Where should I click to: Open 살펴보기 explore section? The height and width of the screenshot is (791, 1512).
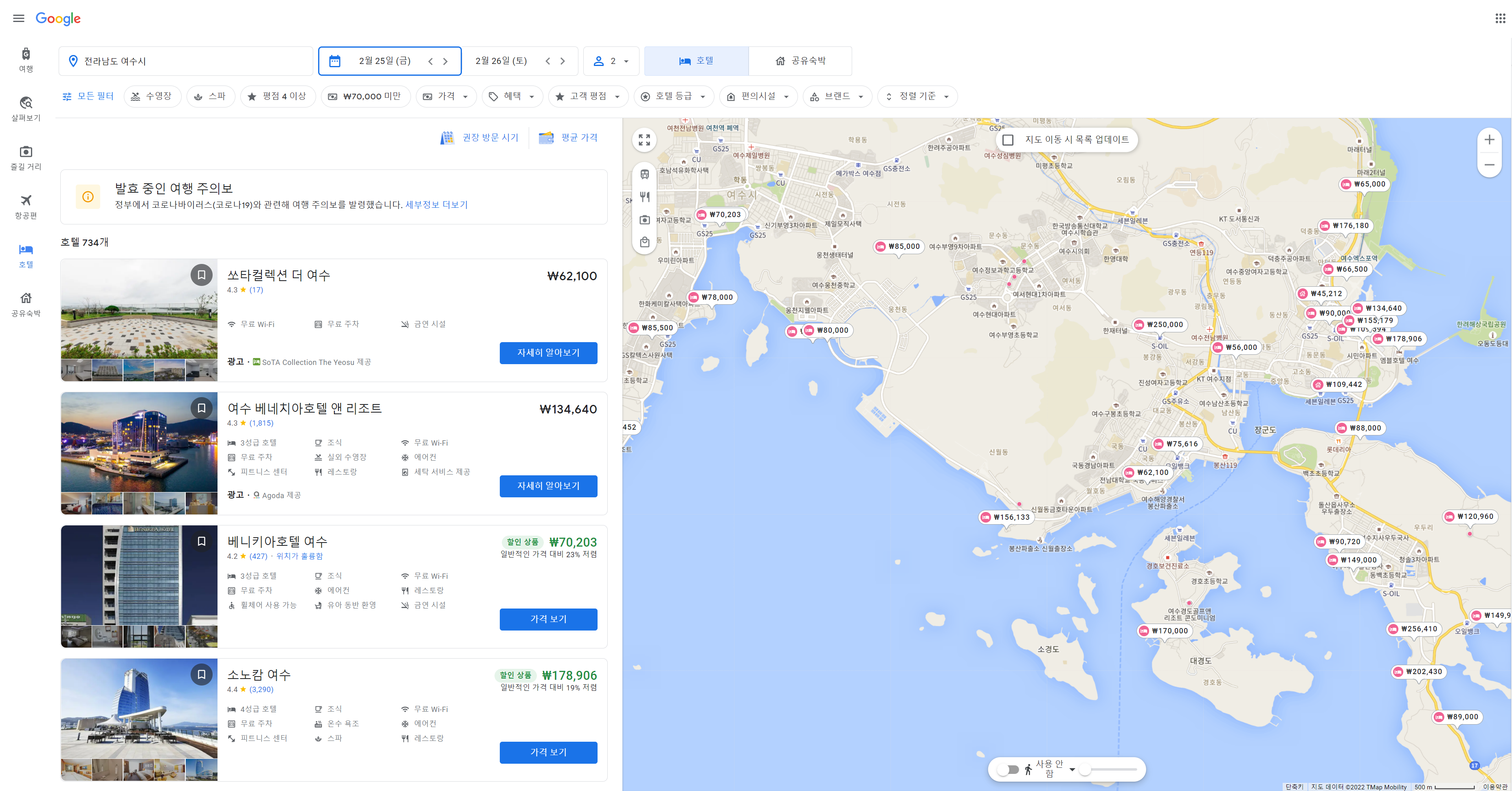[x=26, y=109]
